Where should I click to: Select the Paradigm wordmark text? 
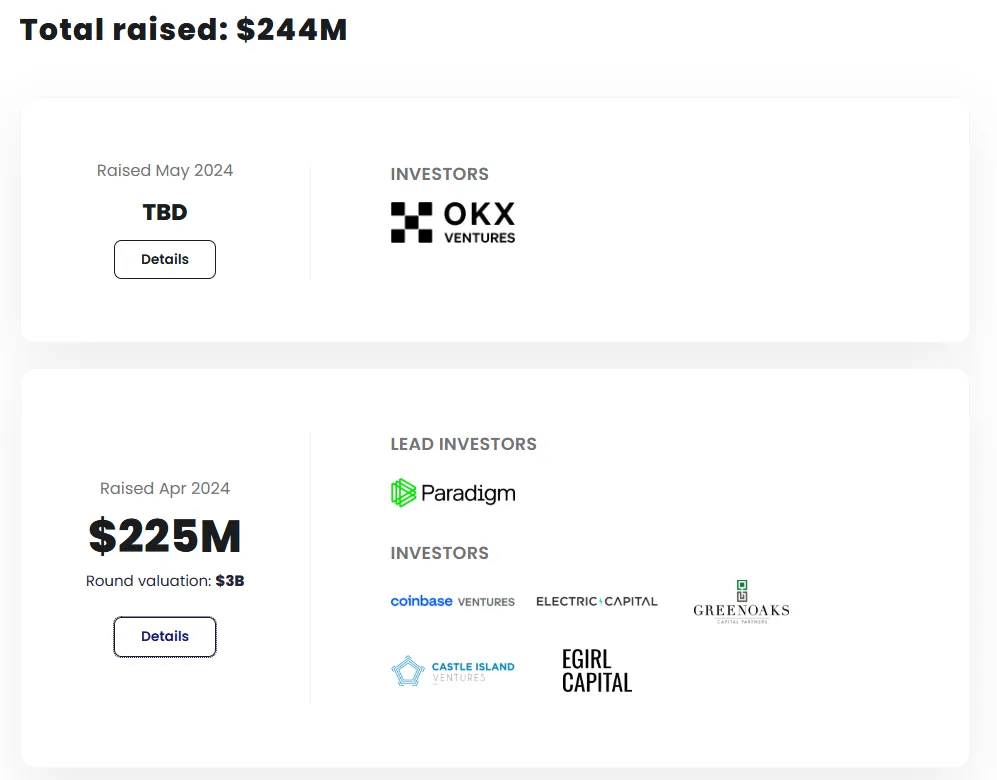click(x=468, y=493)
